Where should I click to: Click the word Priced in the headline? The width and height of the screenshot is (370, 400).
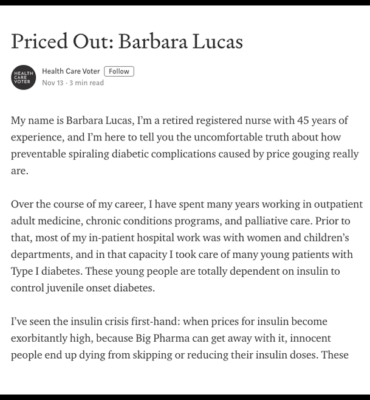tap(39, 42)
